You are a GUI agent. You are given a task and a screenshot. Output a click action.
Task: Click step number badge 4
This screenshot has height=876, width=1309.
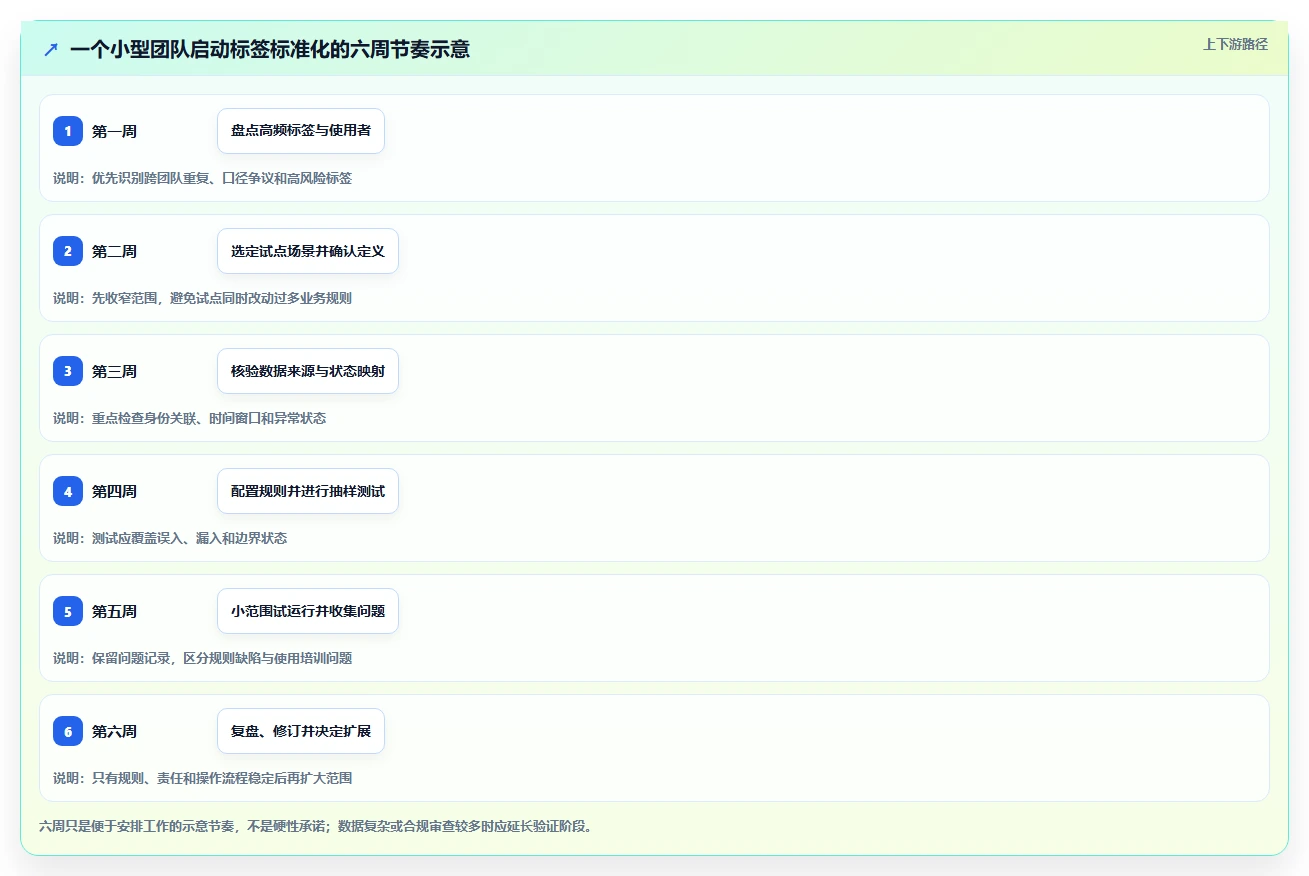(x=68, y=491)
